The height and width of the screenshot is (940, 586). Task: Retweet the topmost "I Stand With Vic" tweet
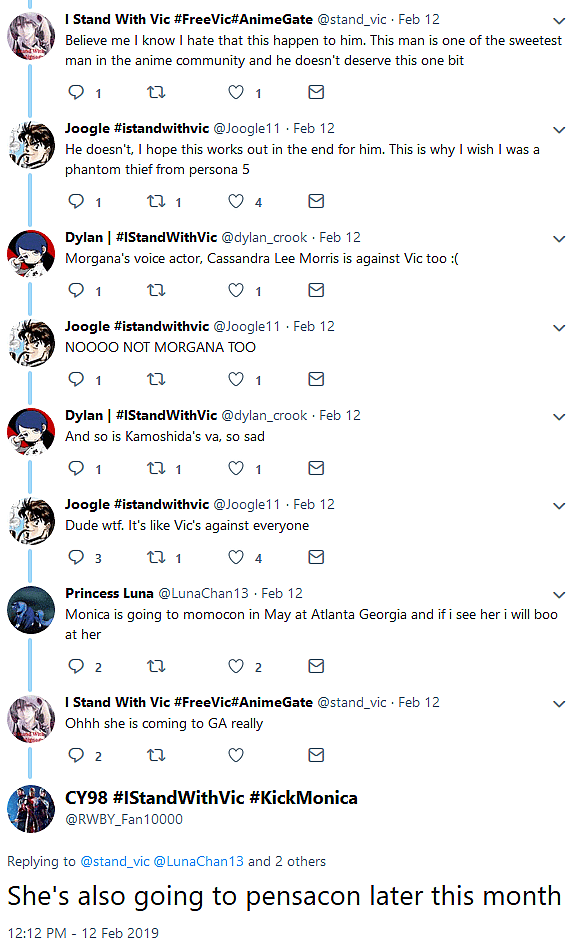[x=157, y=92]
